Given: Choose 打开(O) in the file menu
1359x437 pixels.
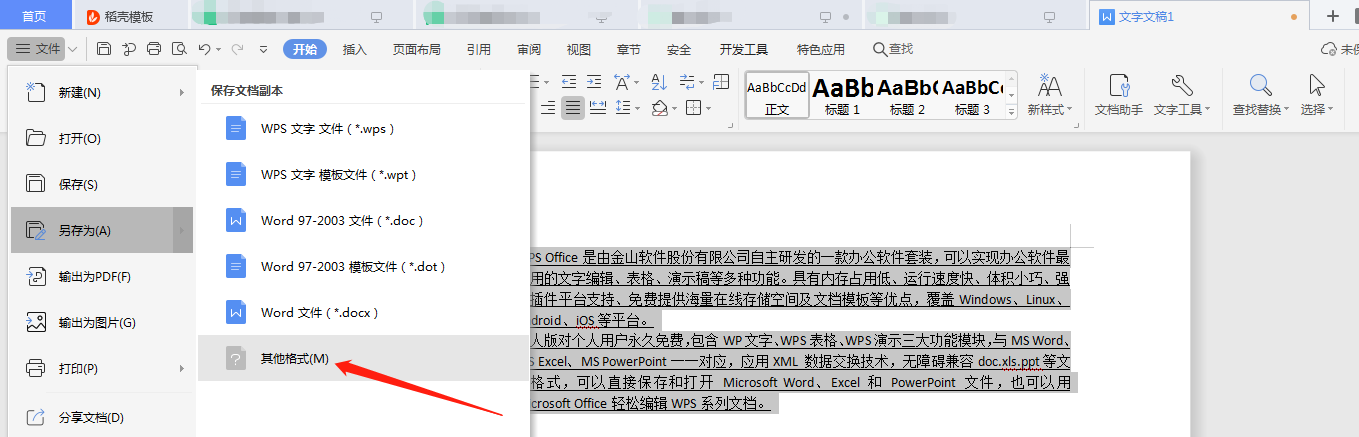Looking at the screenshot, I should pos(102,138).
